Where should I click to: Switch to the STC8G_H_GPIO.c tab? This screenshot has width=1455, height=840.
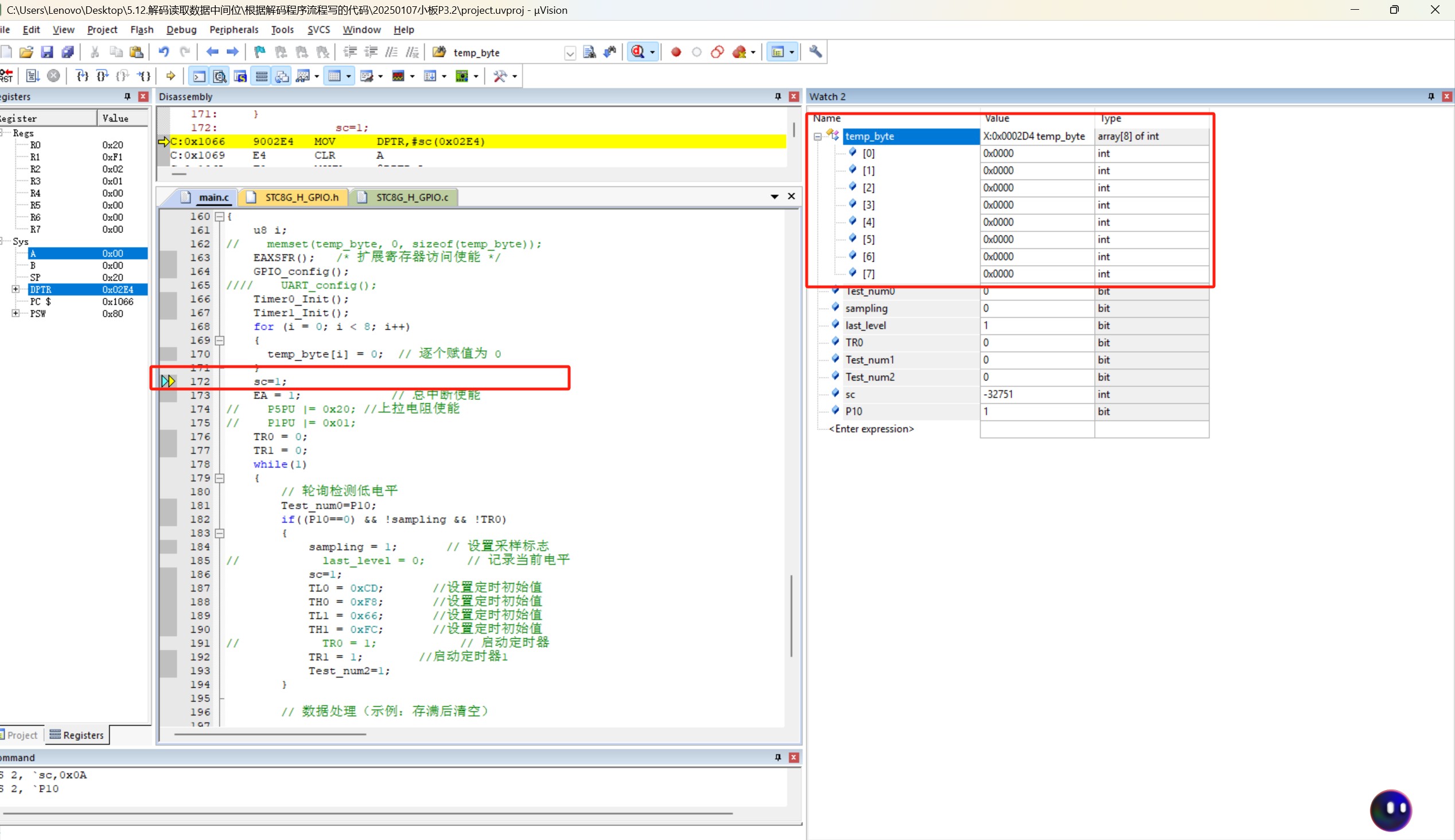point(404,197)
